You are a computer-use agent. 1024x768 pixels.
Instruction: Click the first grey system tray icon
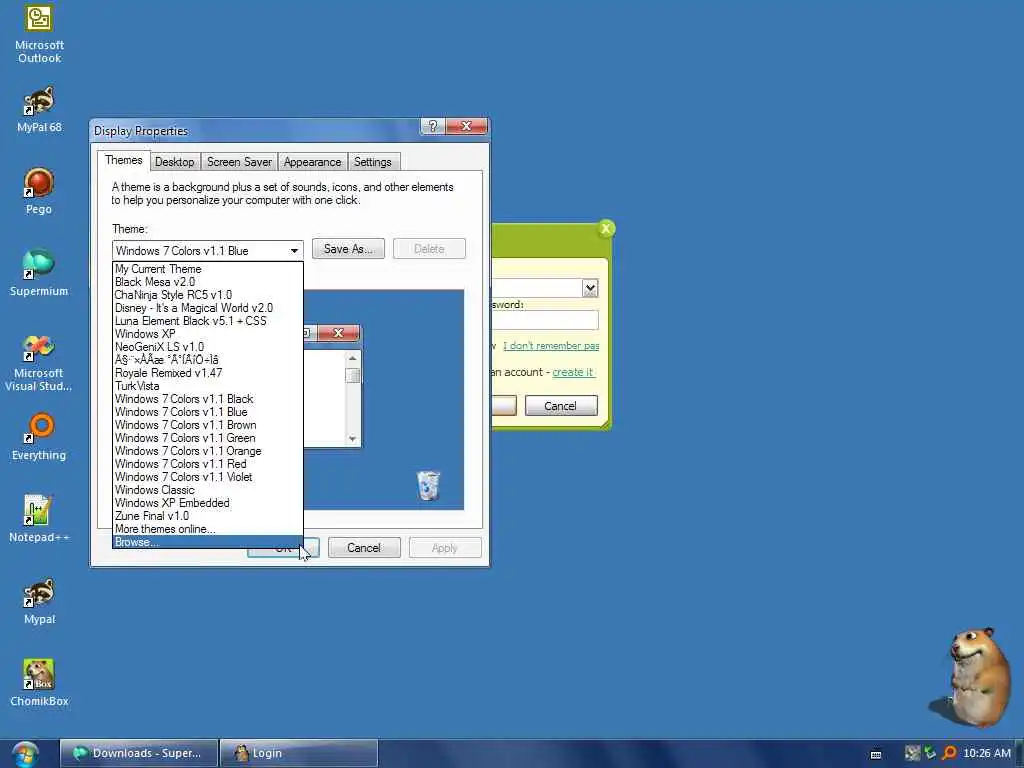(x=912, y=753)
